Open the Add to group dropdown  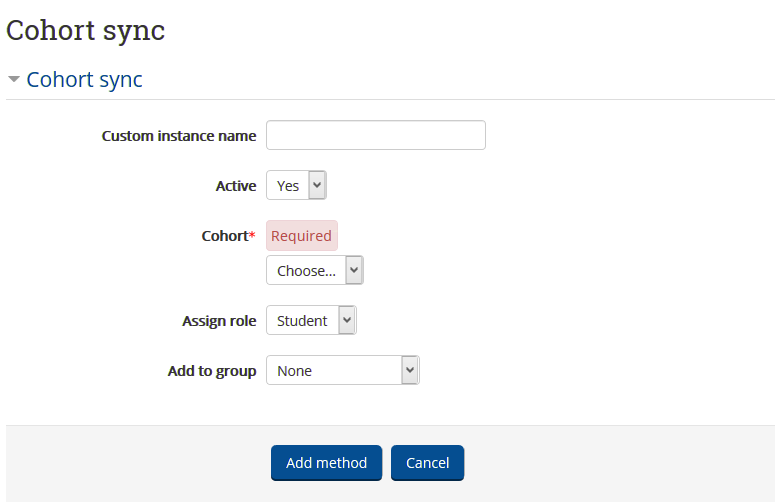click(342, 370)
